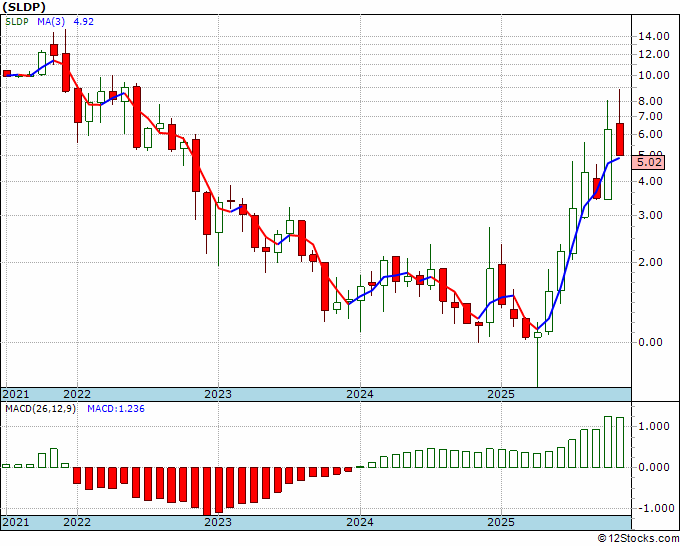Click the 2.00 price axis label
The width and height of the screenshot is (680, 546).
pyautogui.click(x=651, y=262)
